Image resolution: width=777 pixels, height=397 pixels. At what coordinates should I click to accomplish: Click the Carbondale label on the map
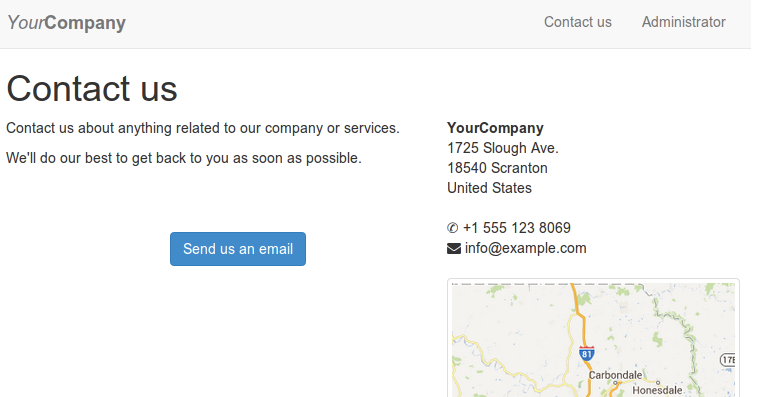[x=615, y=375]
